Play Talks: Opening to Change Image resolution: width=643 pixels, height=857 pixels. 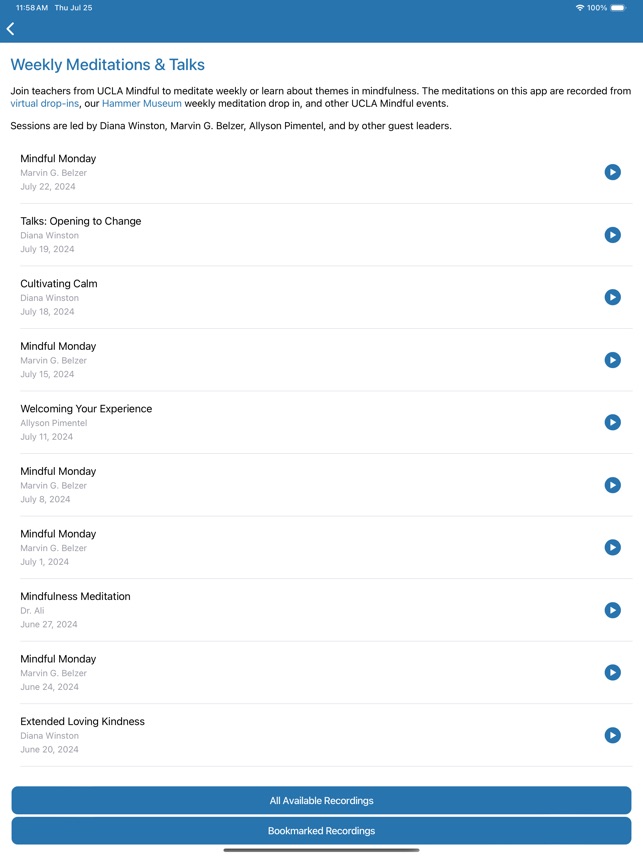pyautogui.click(x=613, y=235)
